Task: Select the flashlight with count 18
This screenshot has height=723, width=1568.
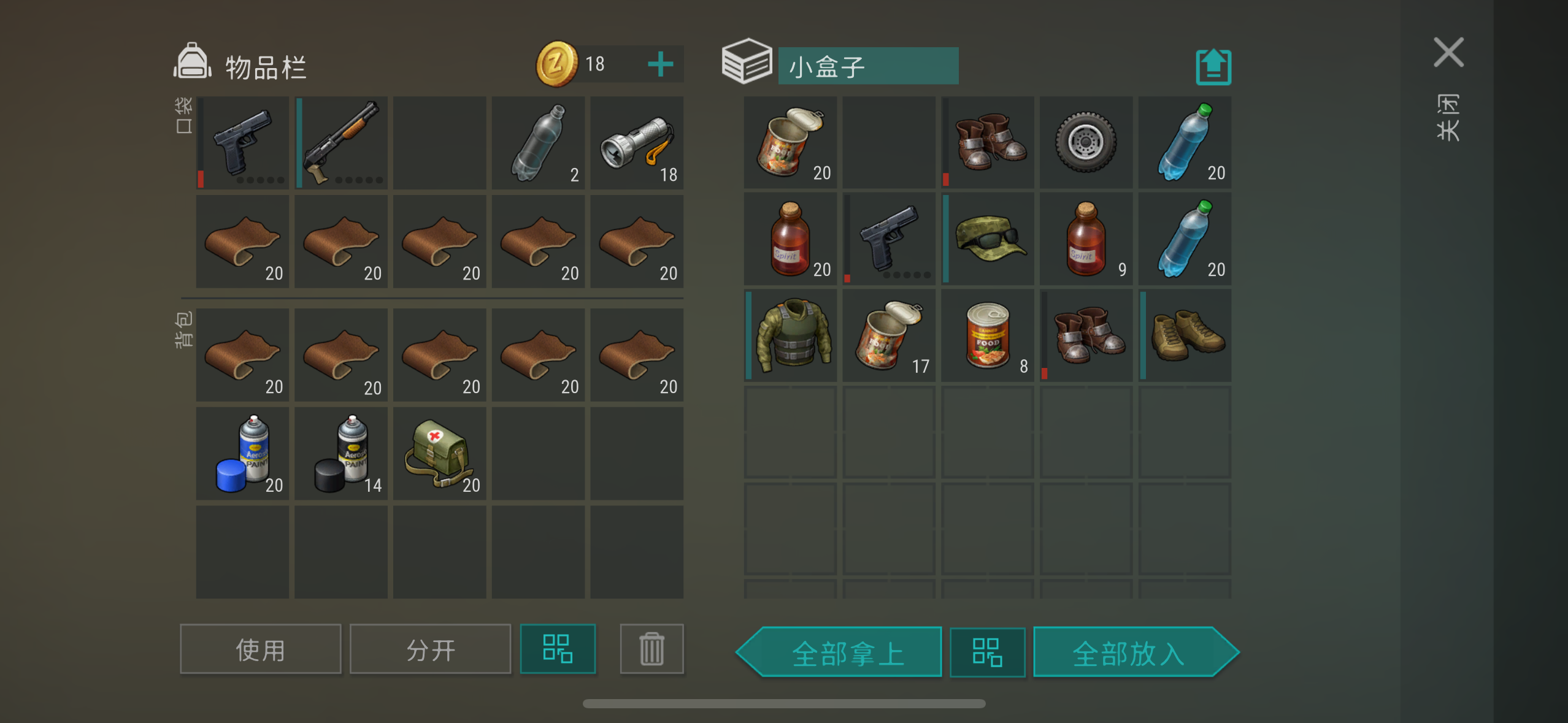Action: (637, 142)
